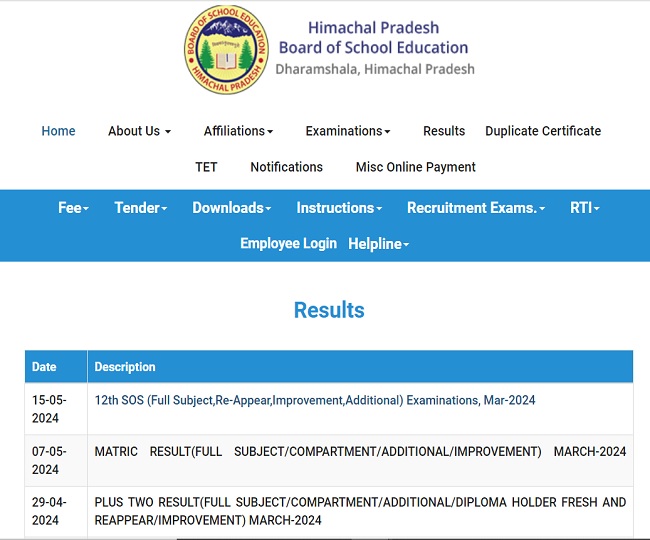Open the Tender dropdown menu

[140, 208]
